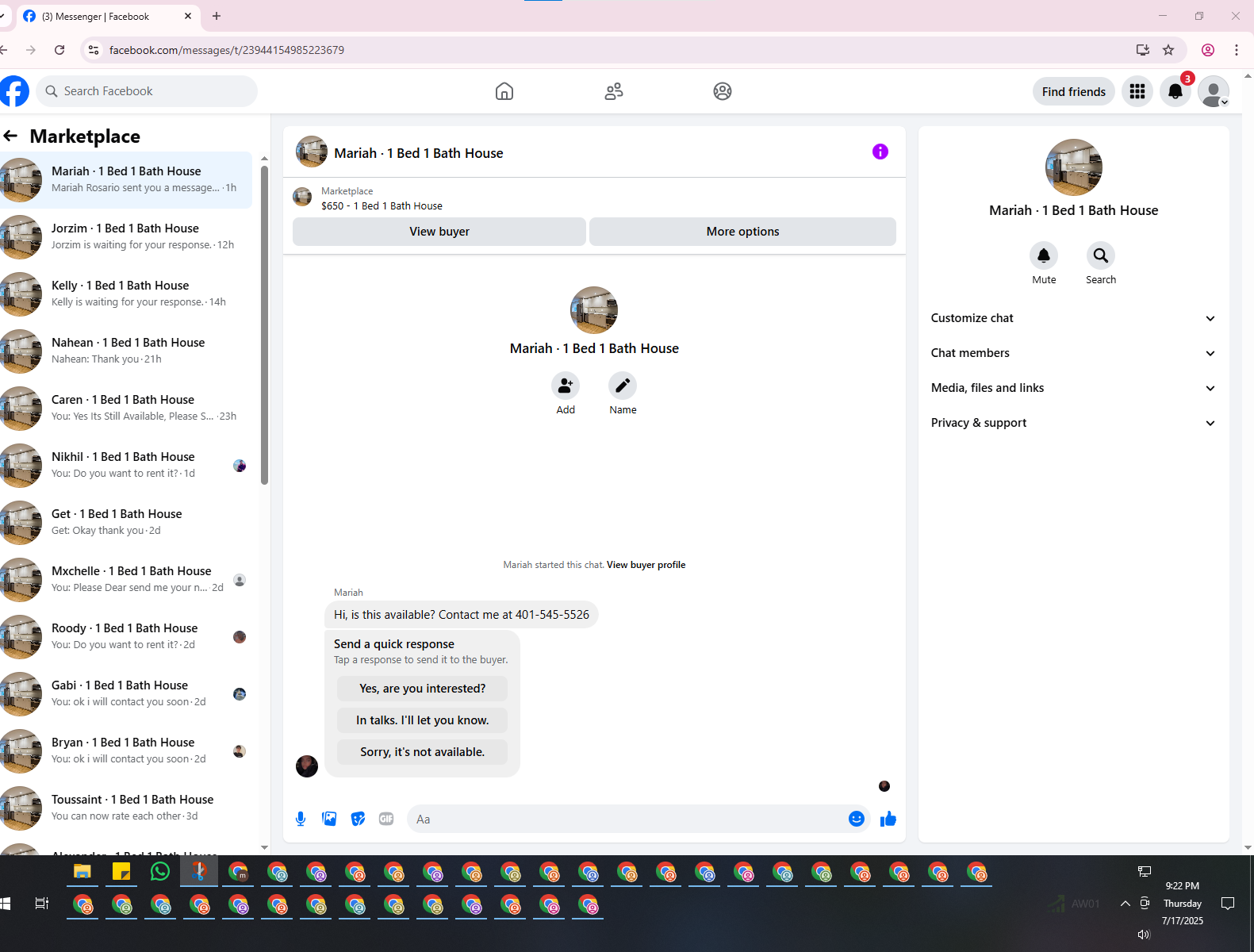Open the Messenger Facebook browser tab
Image resolution: width=1254 pixels, height=952 pixels.
point(107,17)
